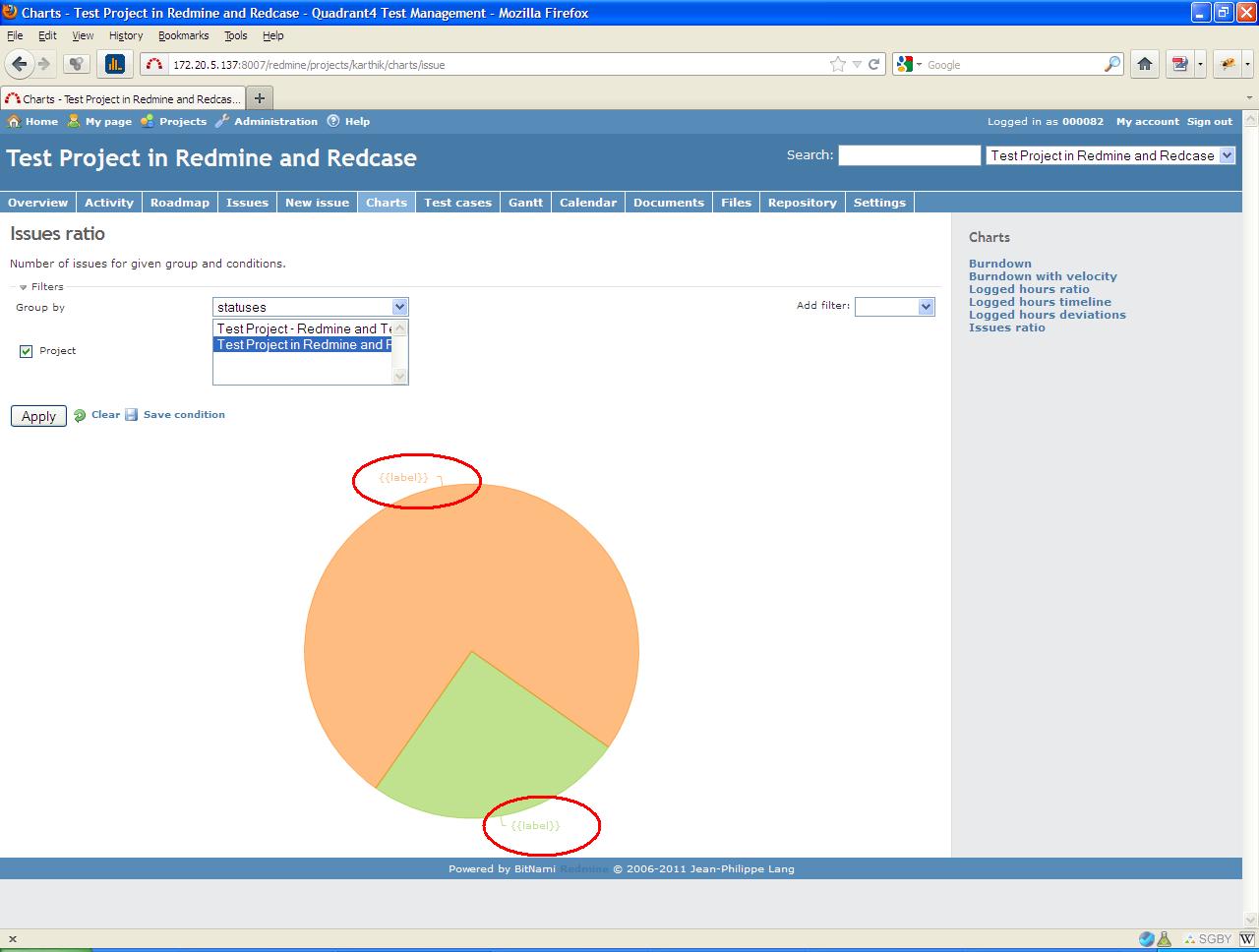
Task: Open the Burndown with velocity chart link
Action: click(x=1043, y=276)
